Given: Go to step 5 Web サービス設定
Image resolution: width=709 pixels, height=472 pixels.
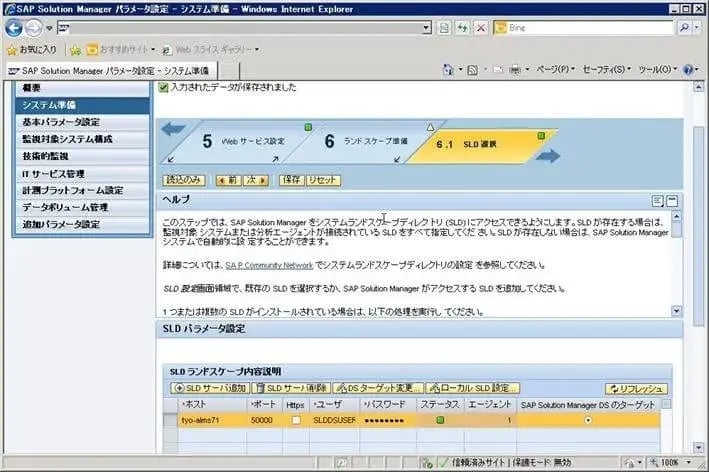Looking at the screenshot, I should [x=244, y=142].
